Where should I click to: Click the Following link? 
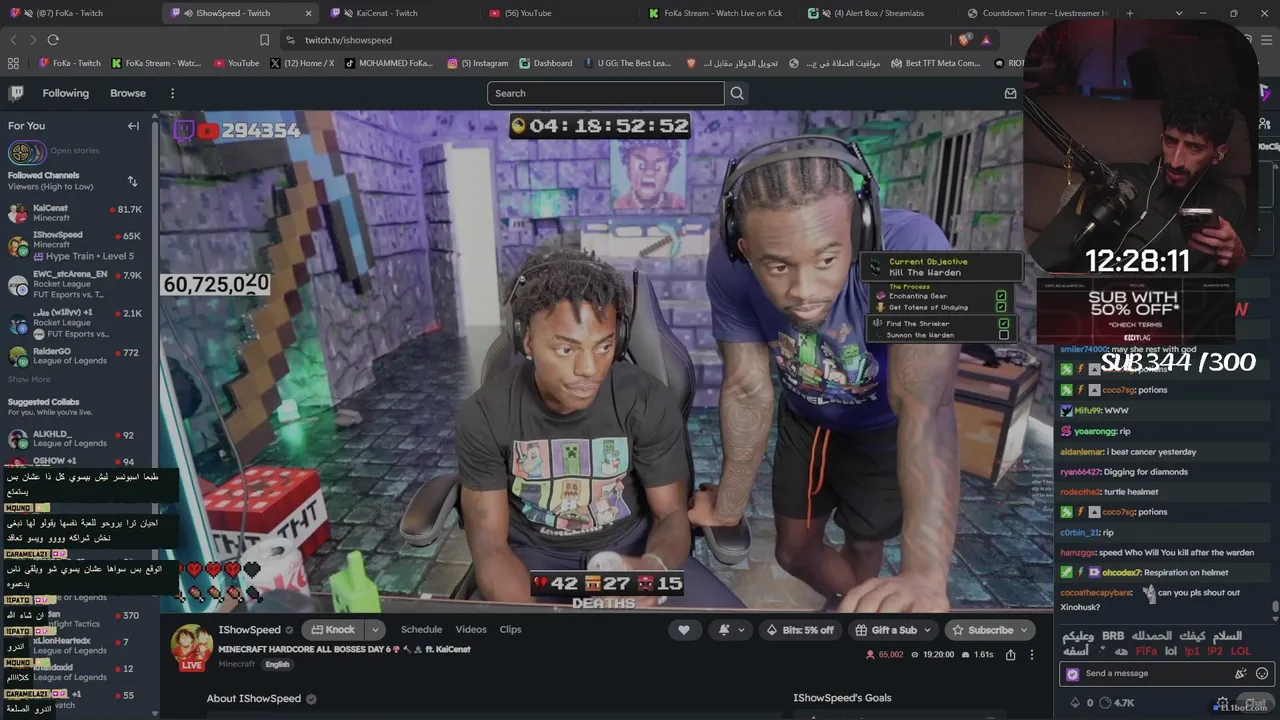[x=65, y=93]
